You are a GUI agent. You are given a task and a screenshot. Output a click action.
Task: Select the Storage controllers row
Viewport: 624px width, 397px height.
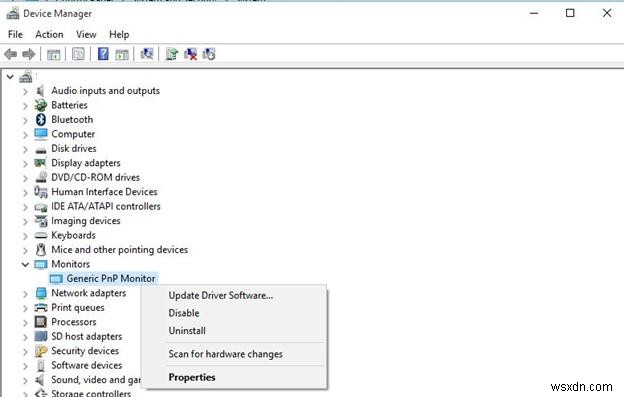(91, 393)
